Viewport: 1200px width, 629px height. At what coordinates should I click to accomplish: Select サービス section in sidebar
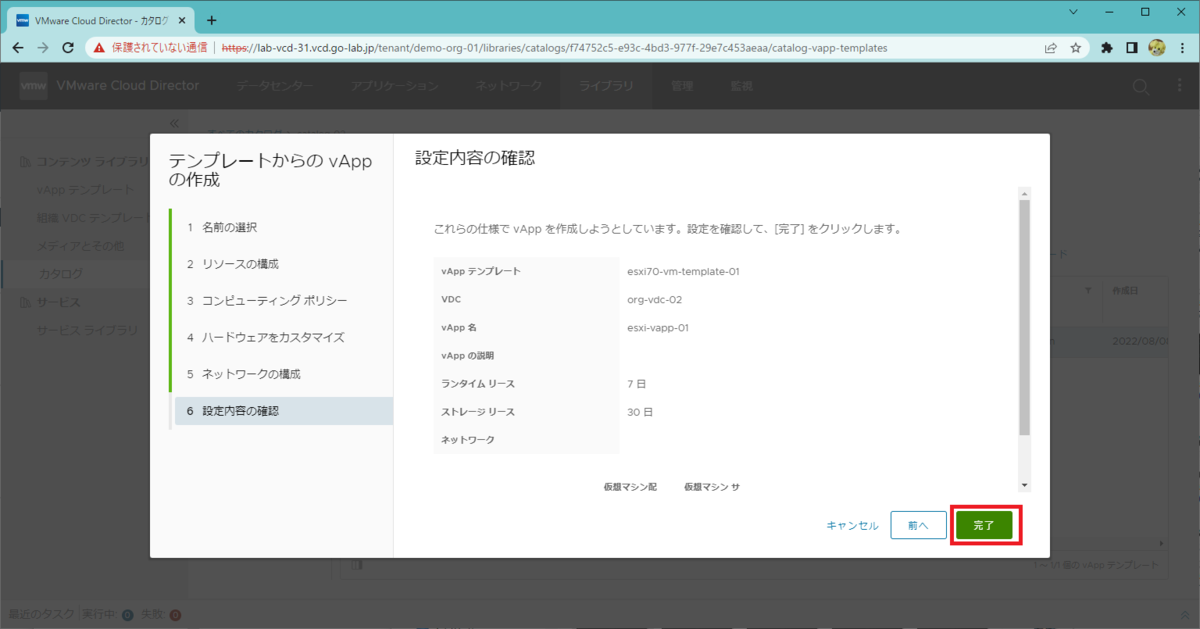[x=58, y=302]
